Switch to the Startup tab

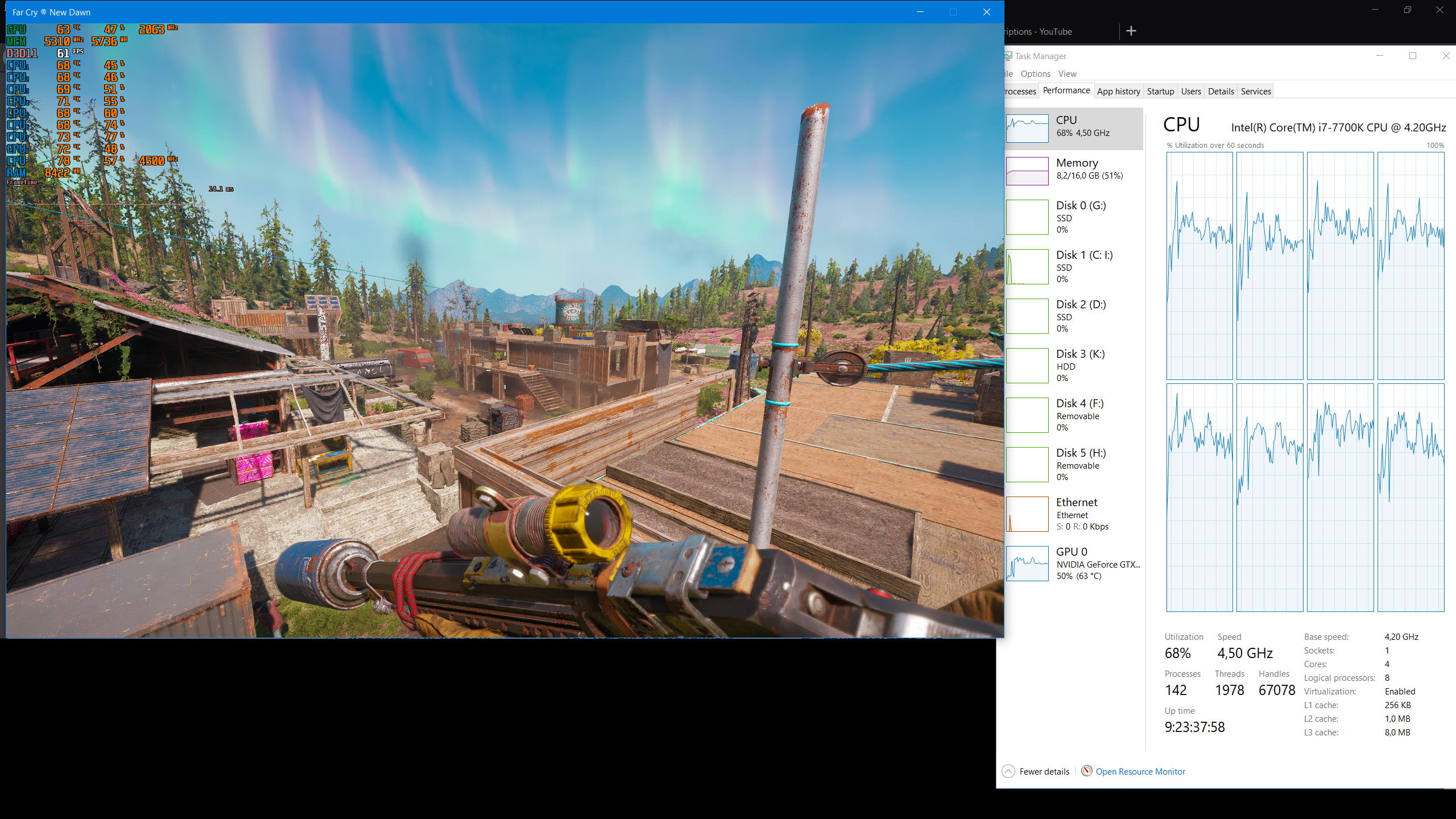click(1160, 92)
